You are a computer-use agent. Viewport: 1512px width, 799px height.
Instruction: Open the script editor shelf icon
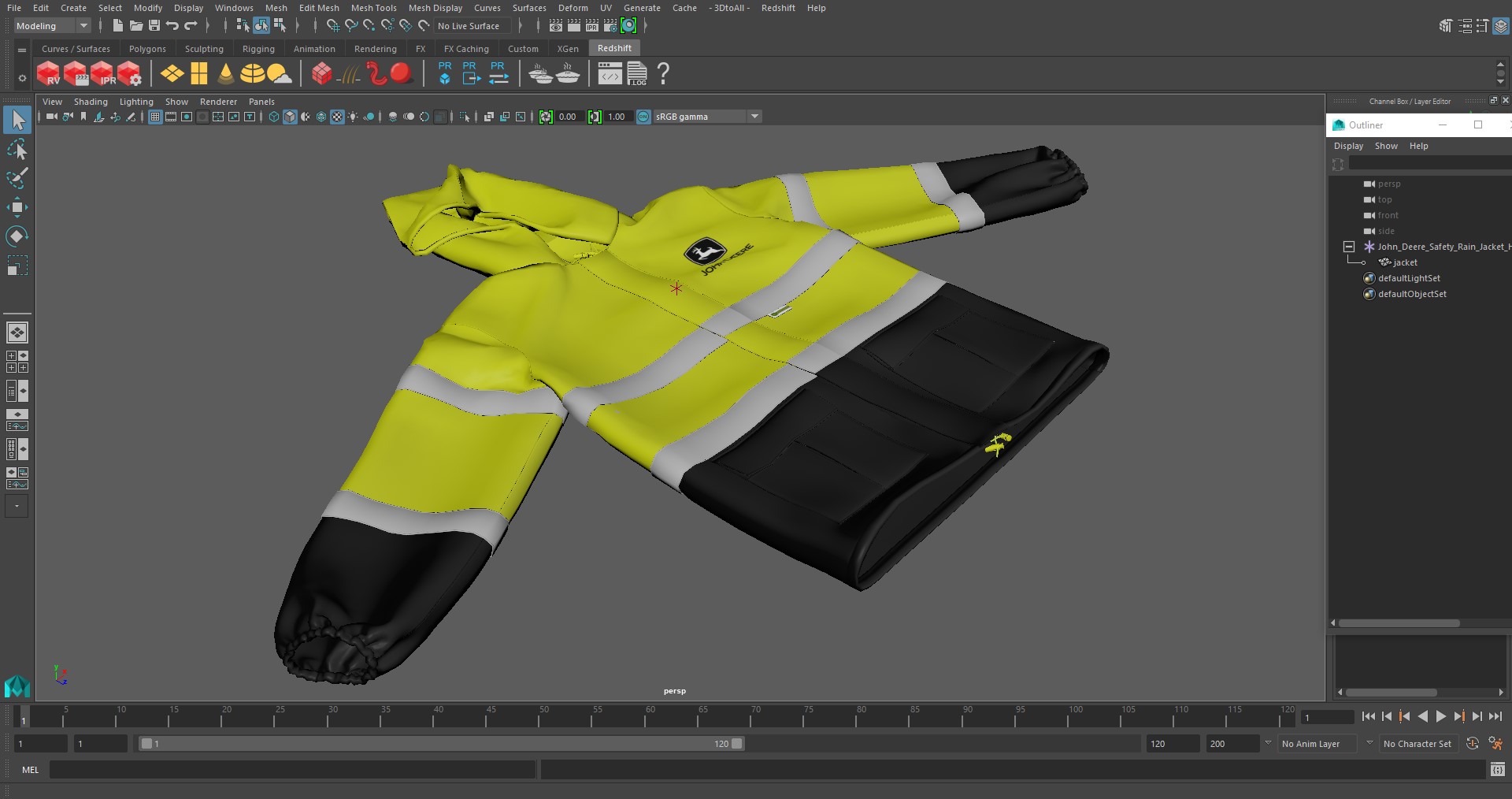(610, 74)
